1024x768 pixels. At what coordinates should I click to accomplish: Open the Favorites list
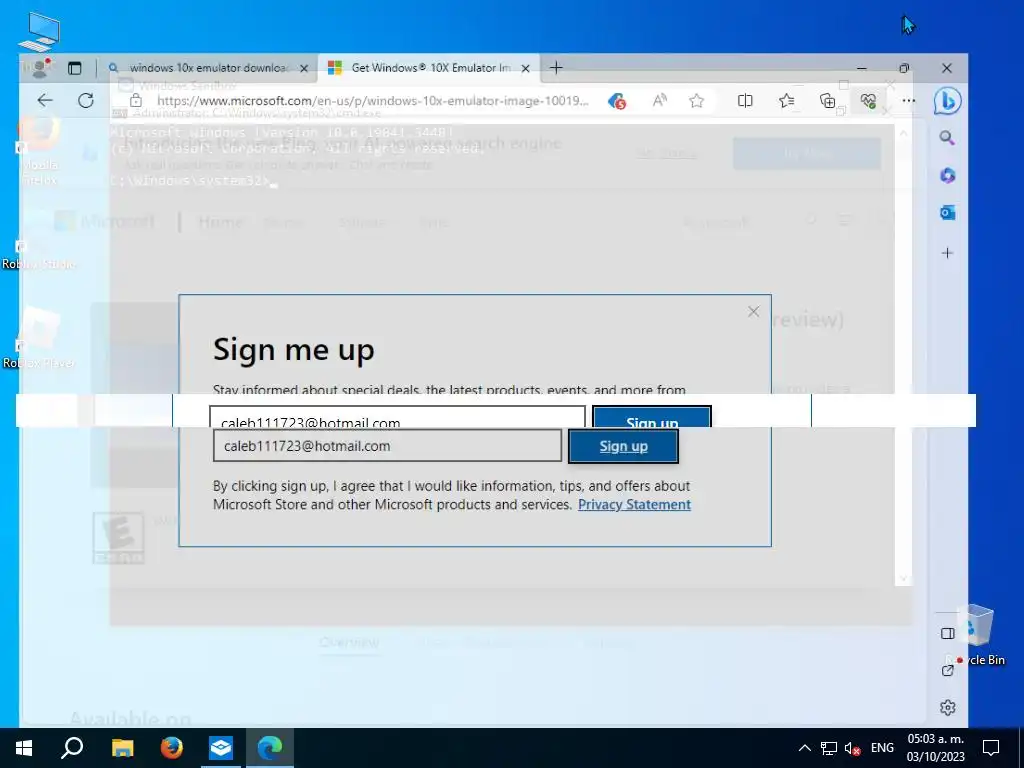coord(786,101)
